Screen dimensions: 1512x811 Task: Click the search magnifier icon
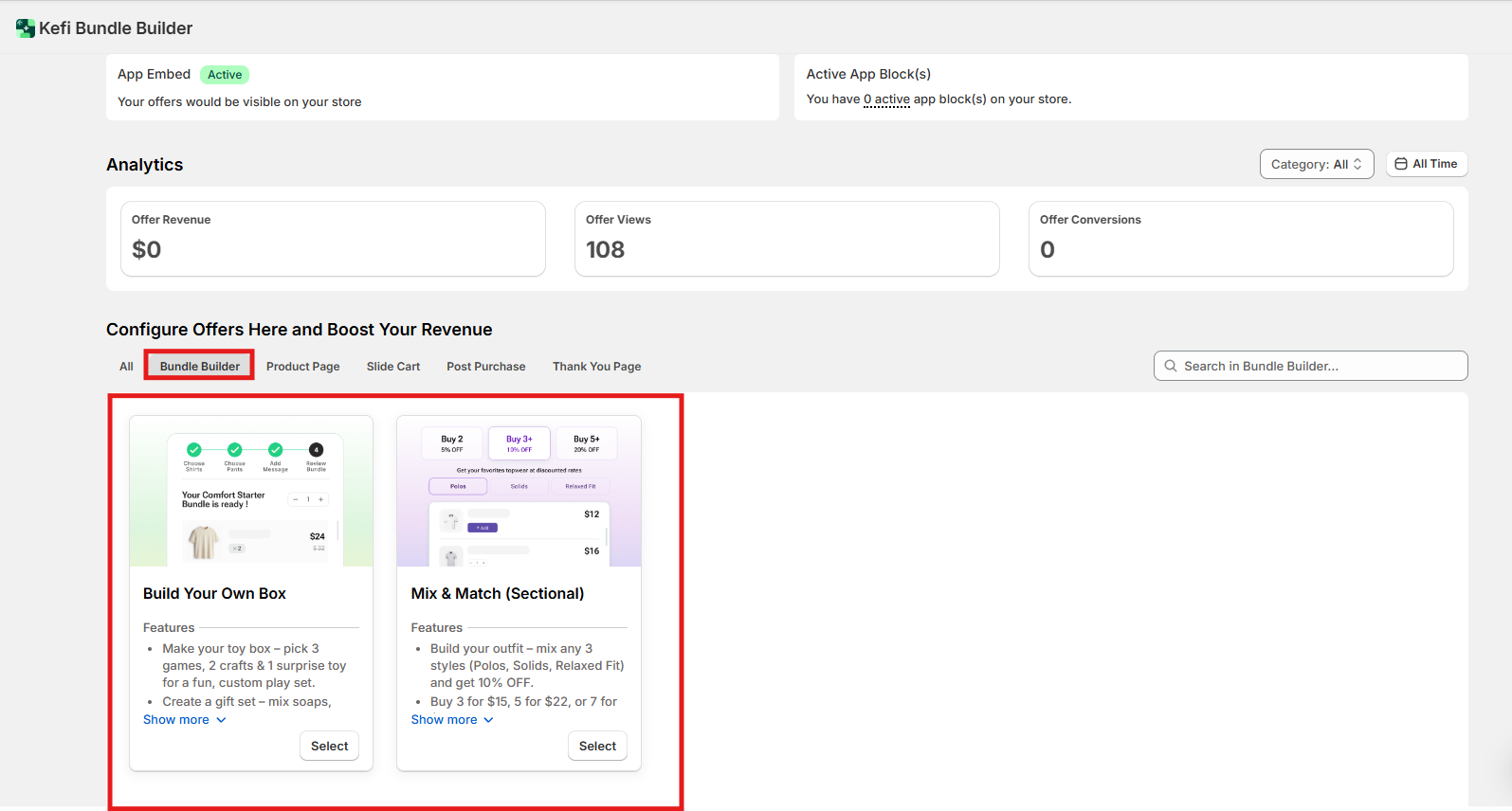(1171, 366)
